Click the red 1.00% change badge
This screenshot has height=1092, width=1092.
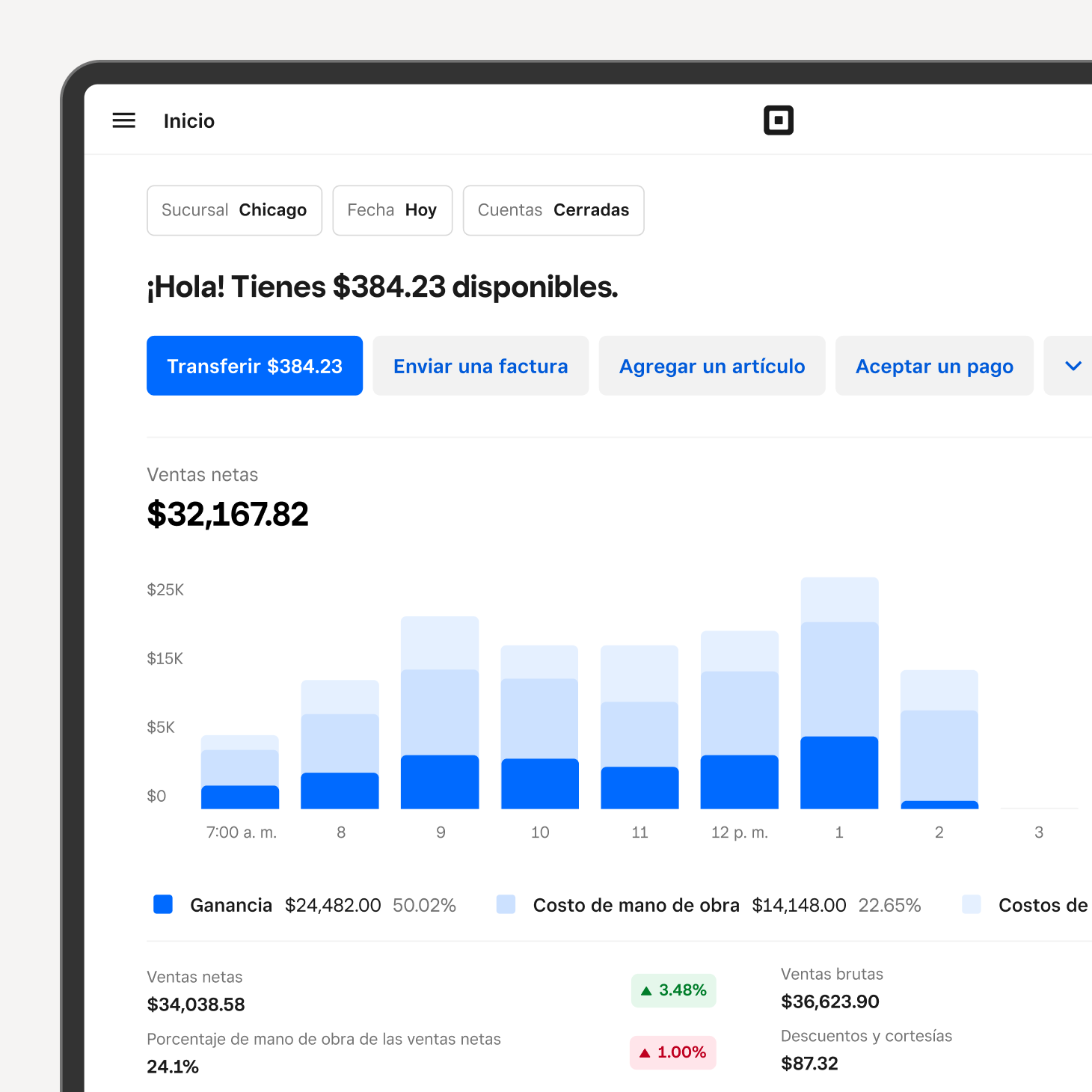click(673, 1052)
